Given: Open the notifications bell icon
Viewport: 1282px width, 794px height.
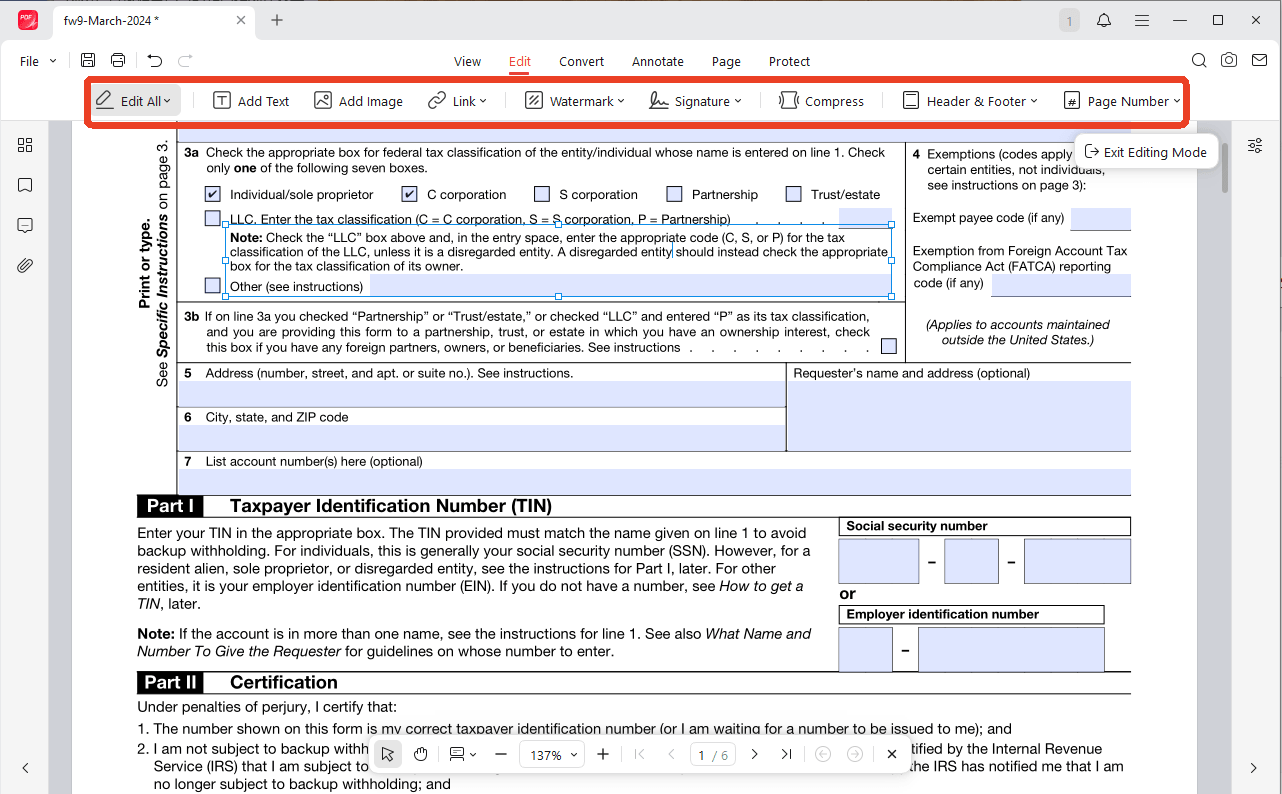Looking at the screenshot, I should coord(1104,20).
